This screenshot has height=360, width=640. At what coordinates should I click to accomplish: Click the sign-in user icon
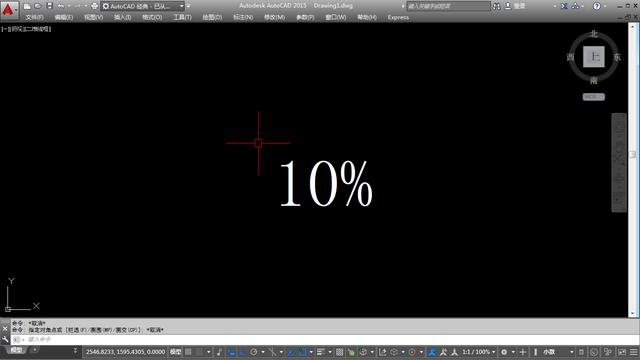pos(508,6)
